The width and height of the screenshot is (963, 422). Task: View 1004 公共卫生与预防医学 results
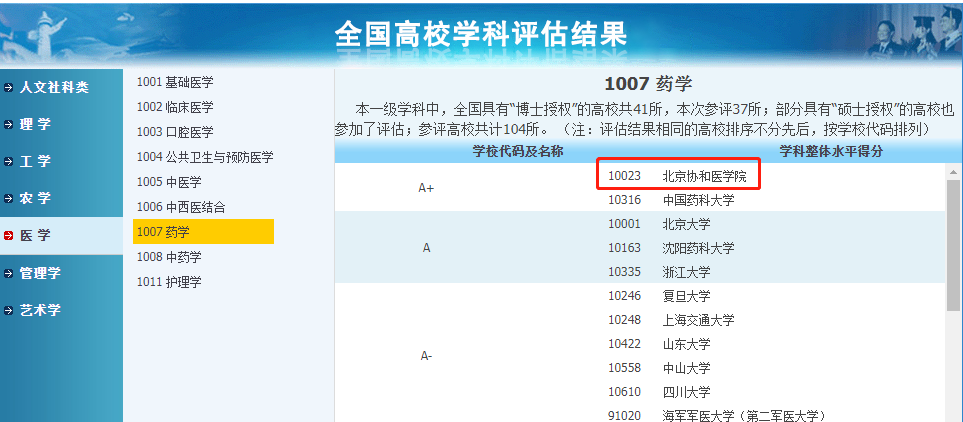(204, 157)
